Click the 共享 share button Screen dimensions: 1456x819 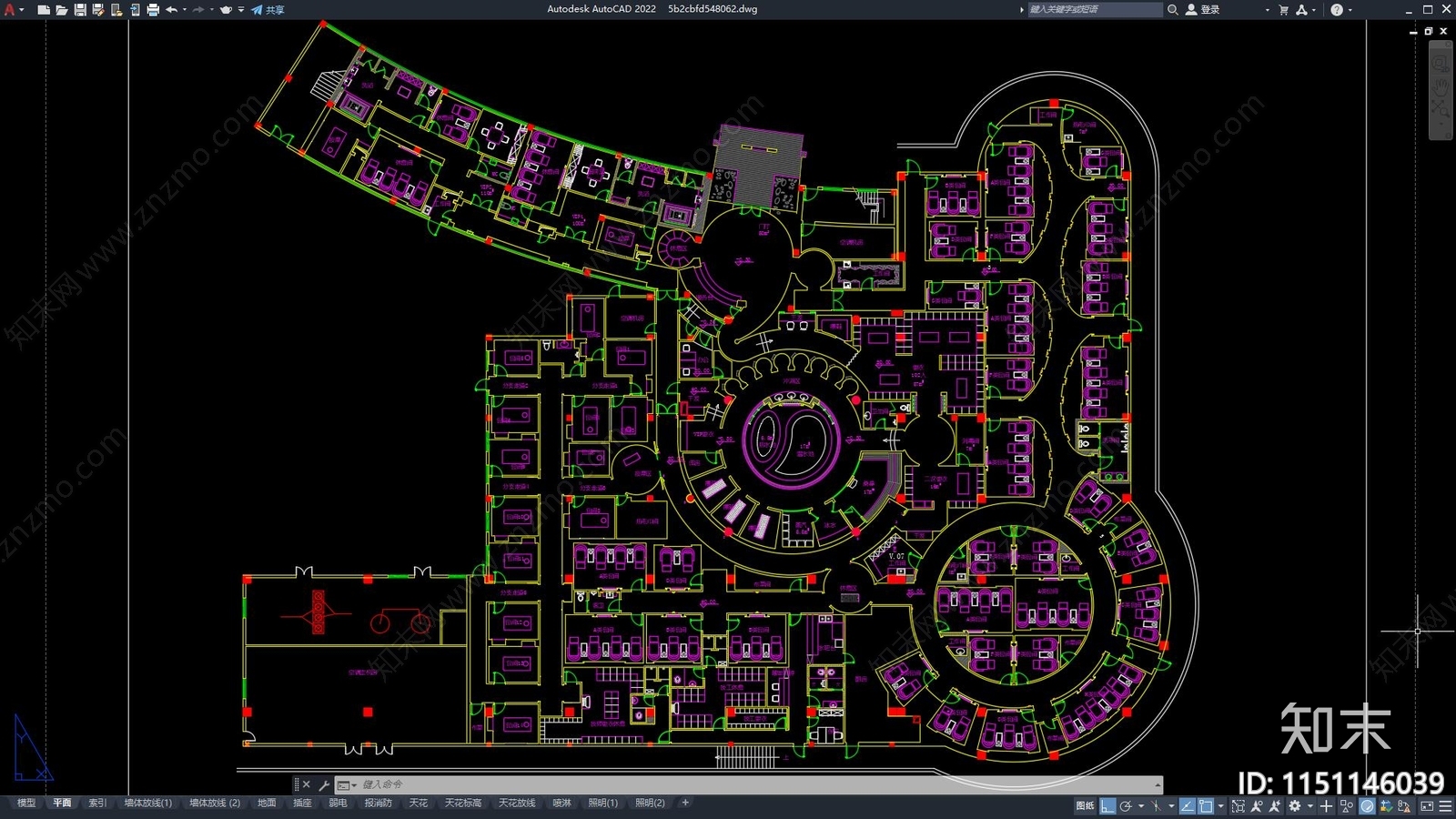click(268, 9)
